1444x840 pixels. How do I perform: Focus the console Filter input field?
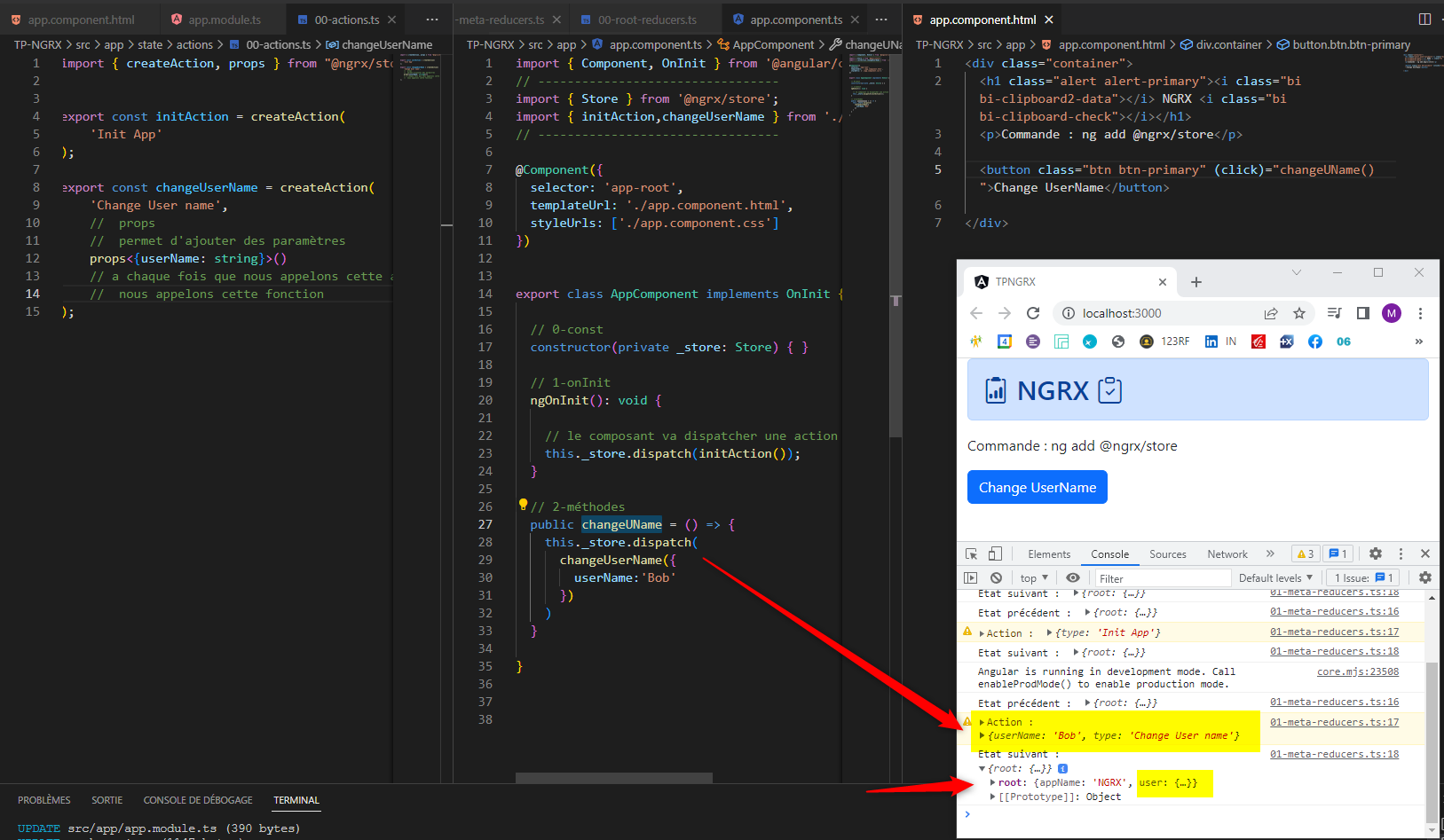click(x=1163, y=578)
